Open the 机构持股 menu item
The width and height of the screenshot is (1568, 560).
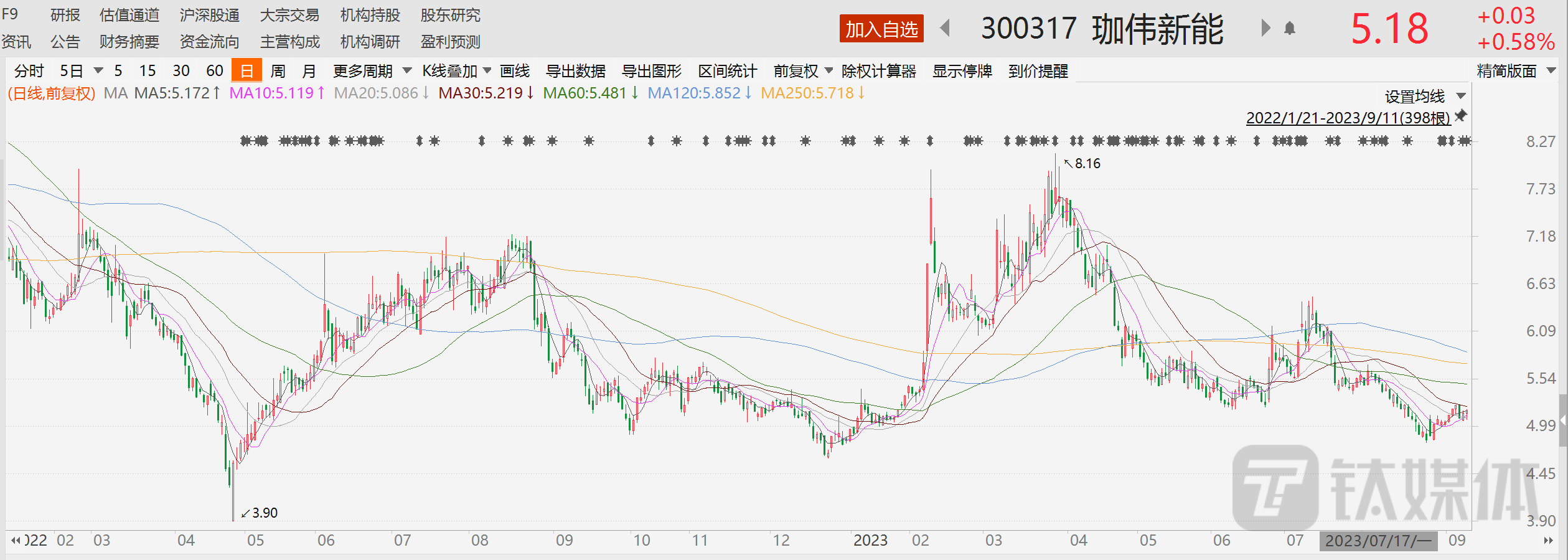[x=370, y=15]
